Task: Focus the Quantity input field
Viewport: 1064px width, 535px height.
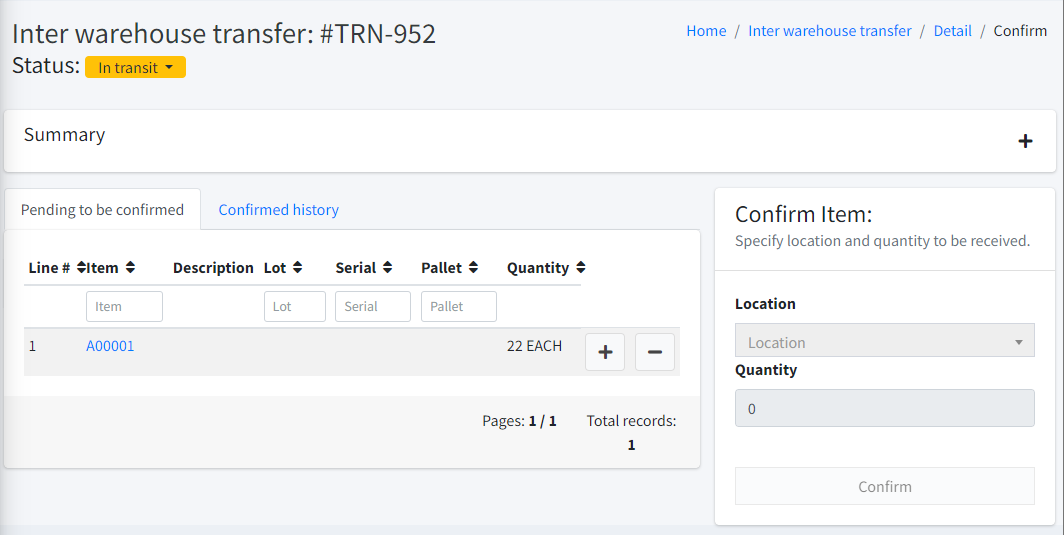Action: click(884, 408)
